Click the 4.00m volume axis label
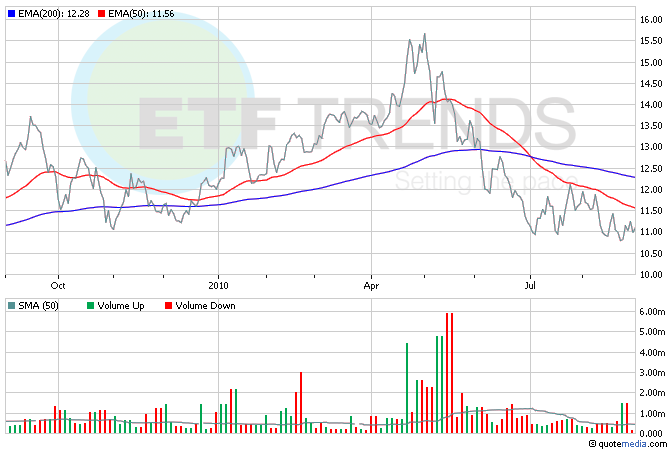671x449 pixels. [653, 353]
